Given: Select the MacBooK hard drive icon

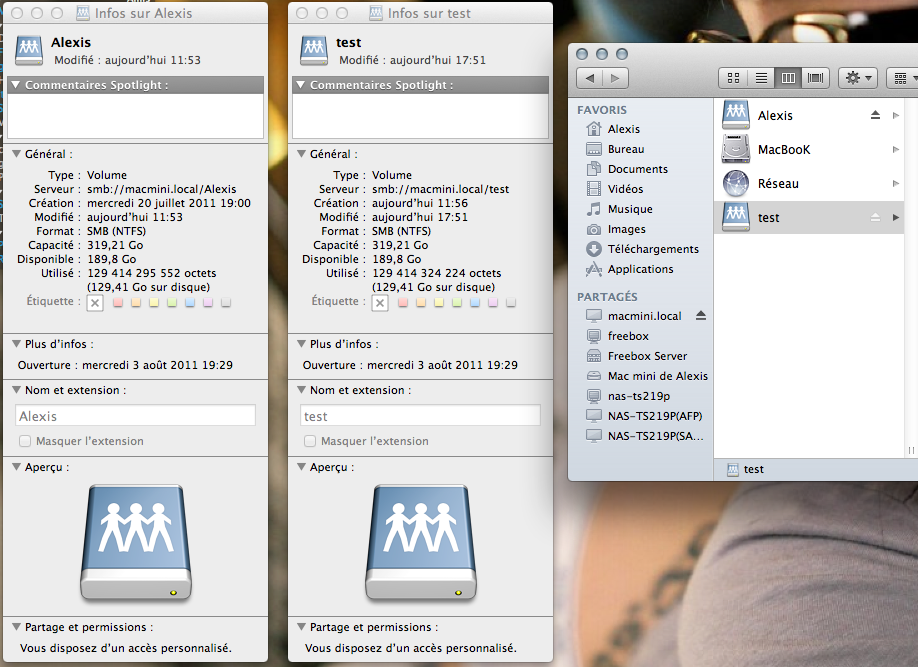Looking at the screenshot, I should click(x=736, y=149).
